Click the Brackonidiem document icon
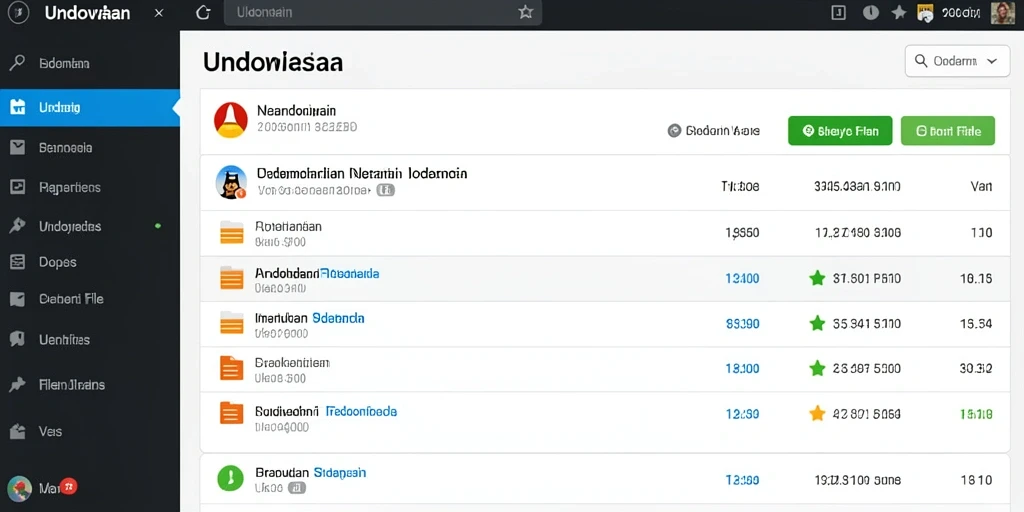 pos(231,368)
